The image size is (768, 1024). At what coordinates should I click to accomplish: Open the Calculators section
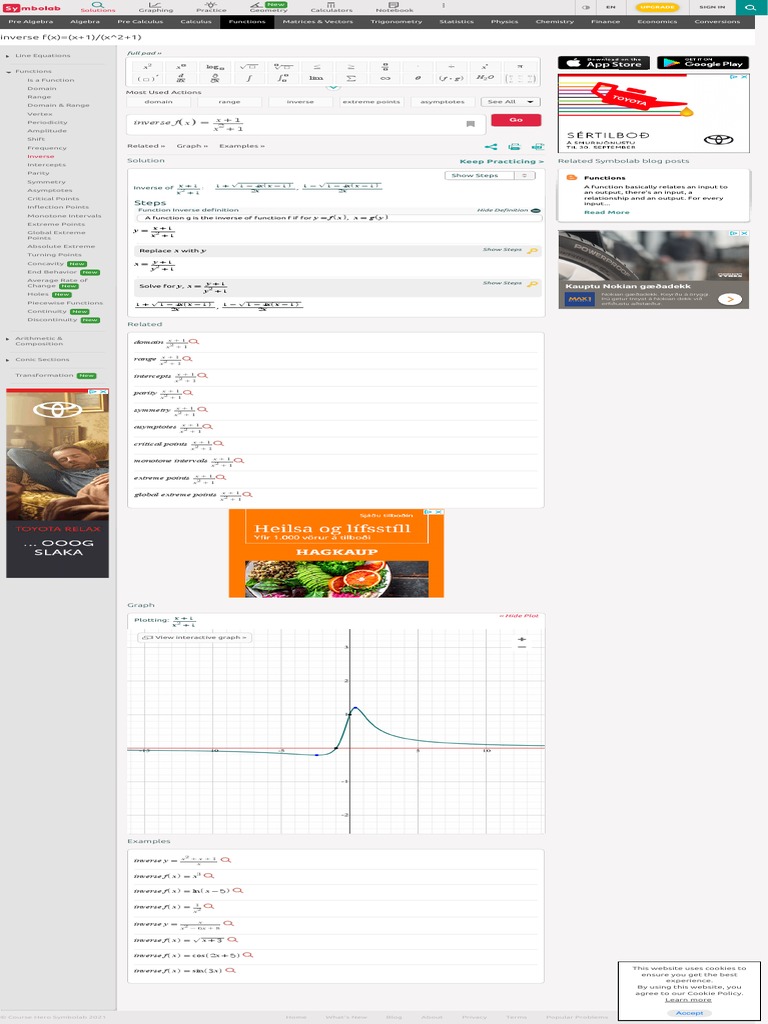pyautogui.click(x=331, y=7)
